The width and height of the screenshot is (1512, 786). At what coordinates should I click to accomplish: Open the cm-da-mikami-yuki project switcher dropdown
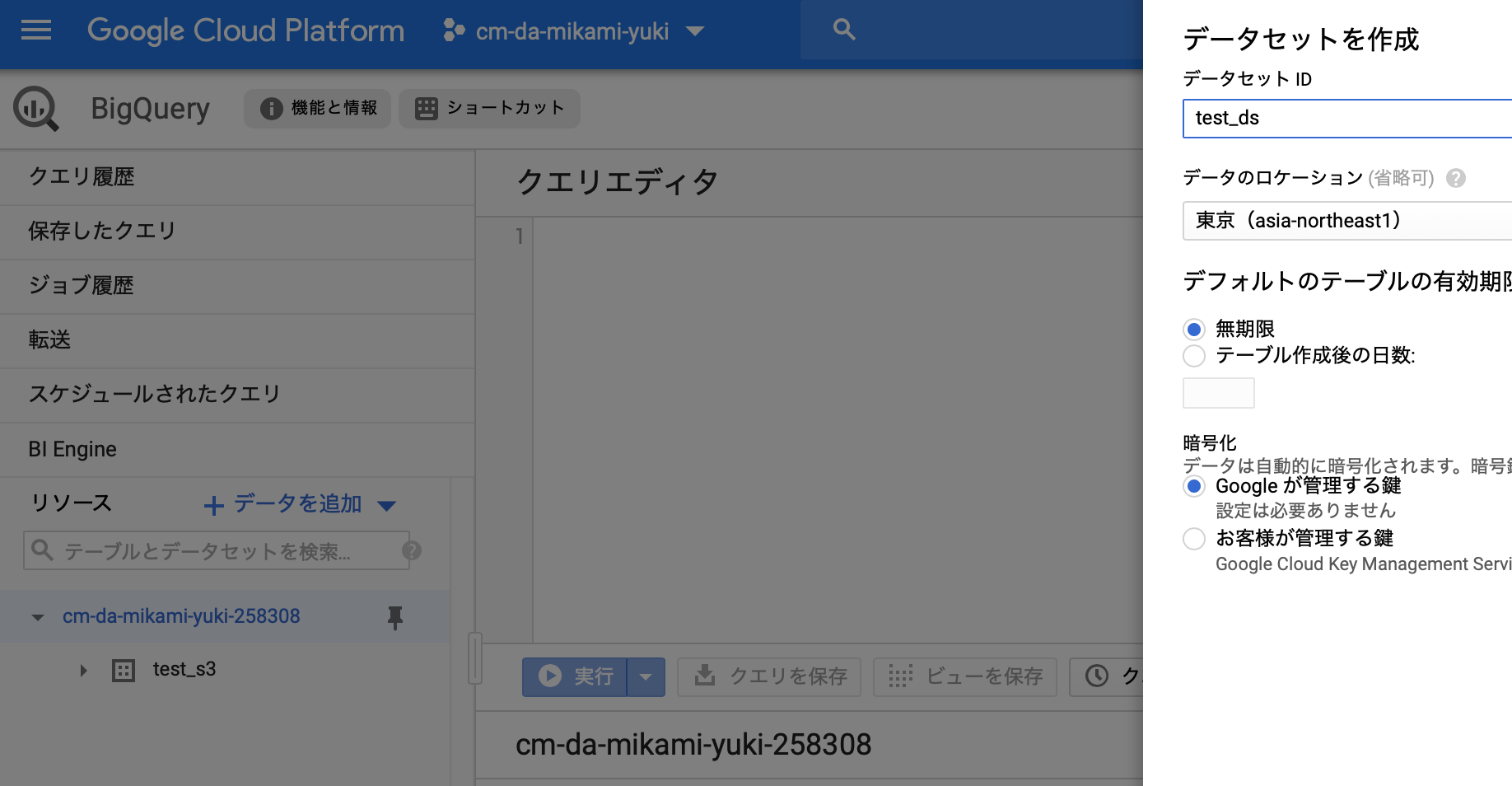pyautogui.click(x=696, y=31)
